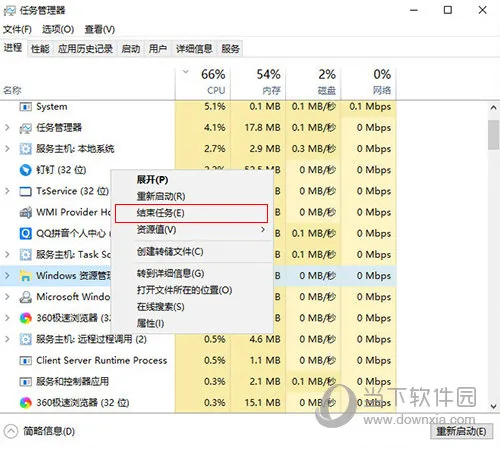The image size is (500, 449).
Task: Choose 在线搜索(S) in the context menu
Action: click(x=192, y=307)
